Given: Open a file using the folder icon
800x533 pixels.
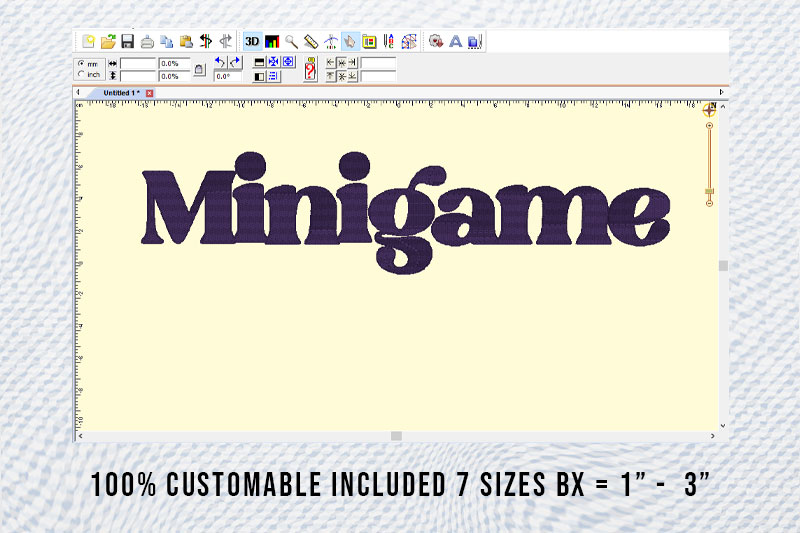Looking at the screenshot, I should (108, 41).
